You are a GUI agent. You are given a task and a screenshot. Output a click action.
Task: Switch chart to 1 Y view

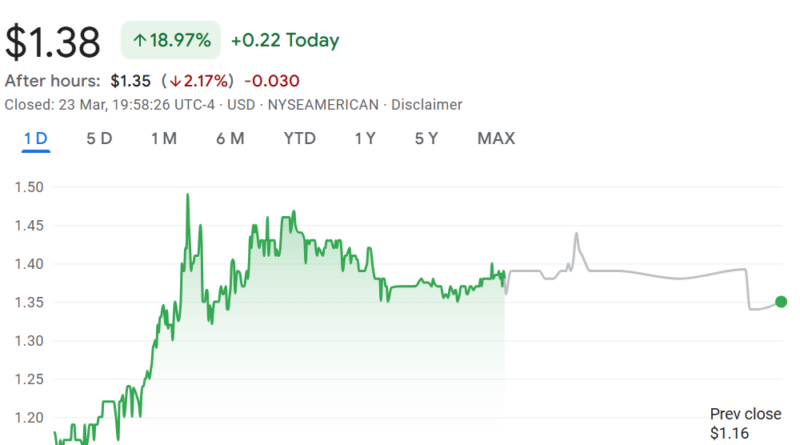365,139
